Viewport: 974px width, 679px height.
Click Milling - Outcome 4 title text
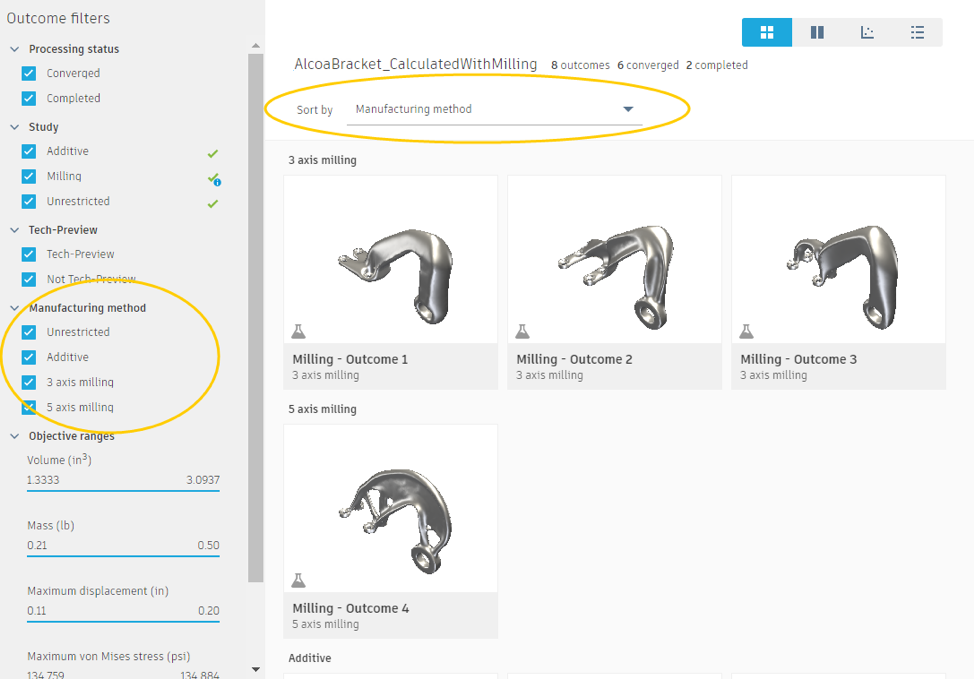[x=351, y=609]
